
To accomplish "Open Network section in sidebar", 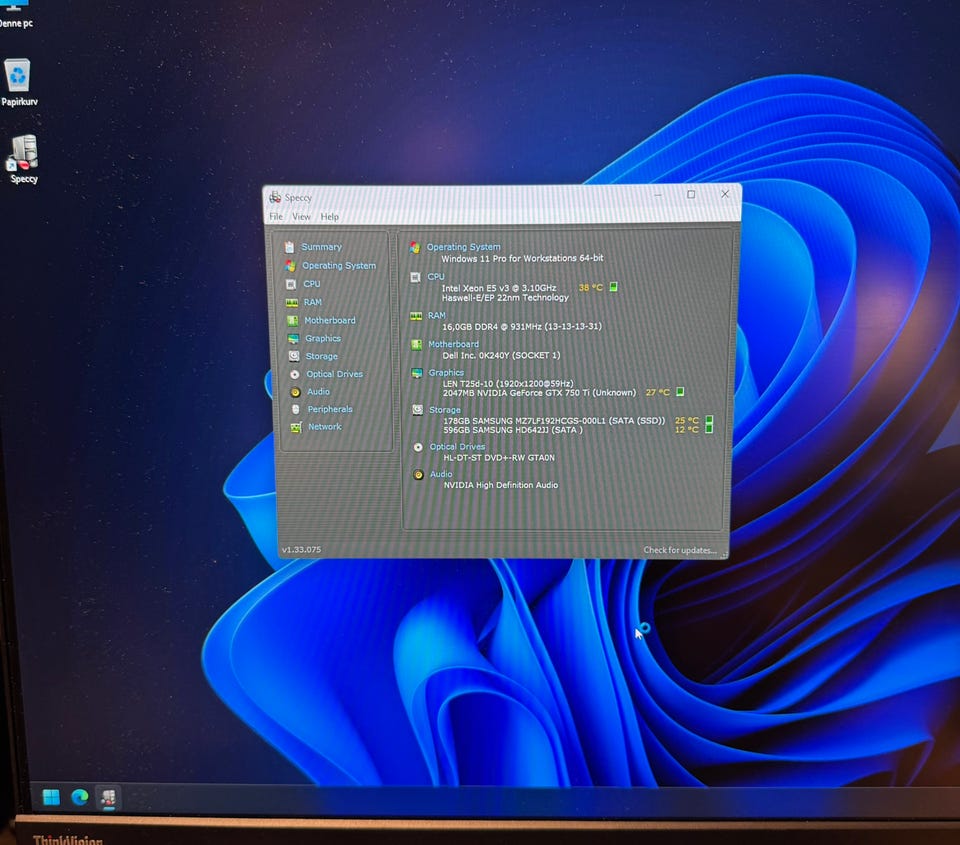I will (x=324, y=427).
